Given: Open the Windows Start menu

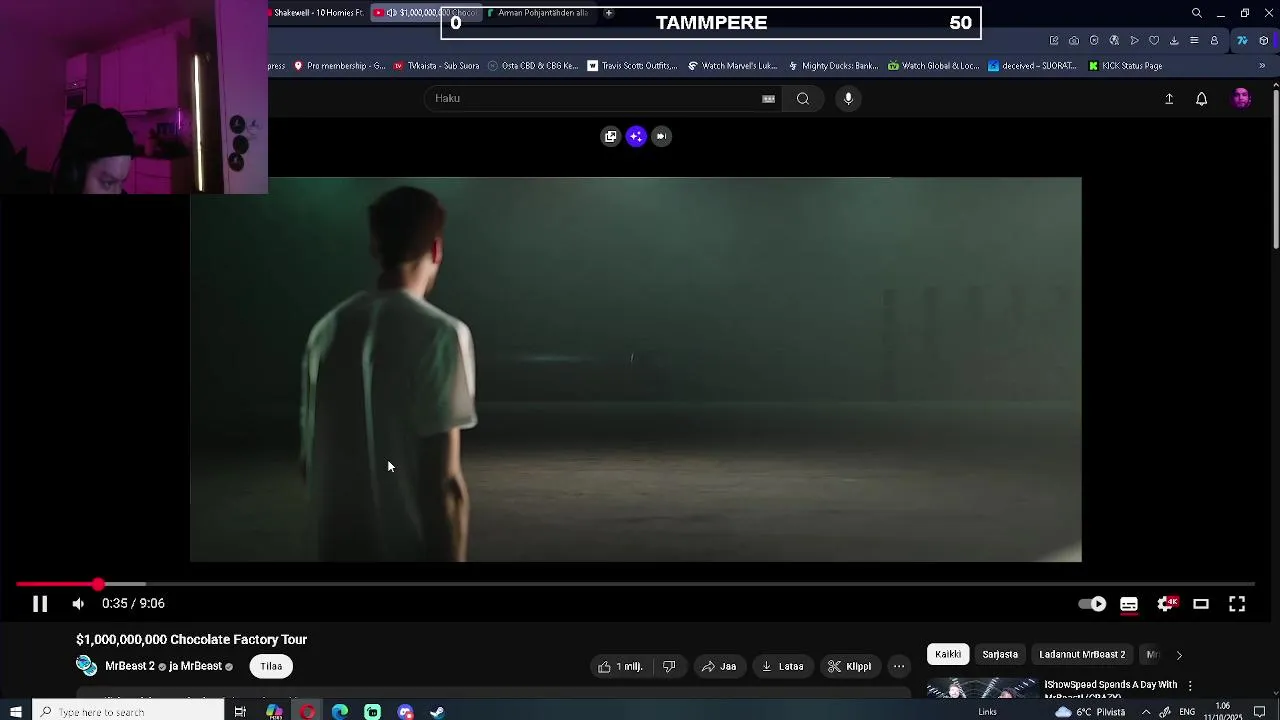Looking at the screenshot, I should [15, 712].
